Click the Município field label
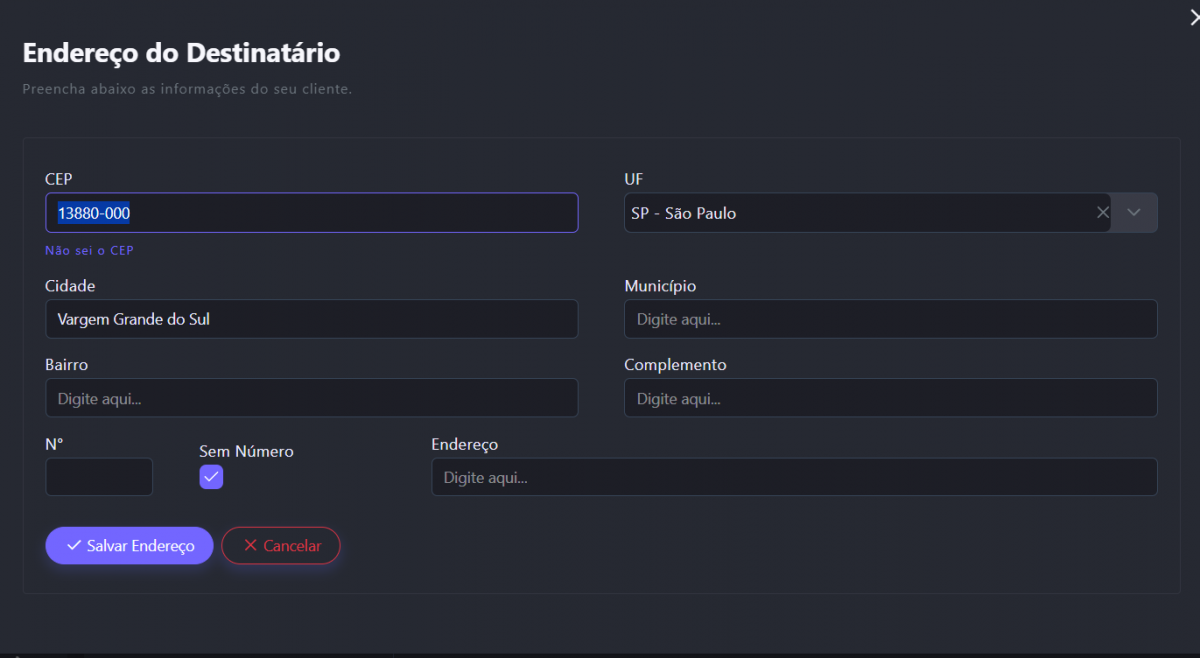This screenshot has width=1200, height=658. [x=660, y=286]
